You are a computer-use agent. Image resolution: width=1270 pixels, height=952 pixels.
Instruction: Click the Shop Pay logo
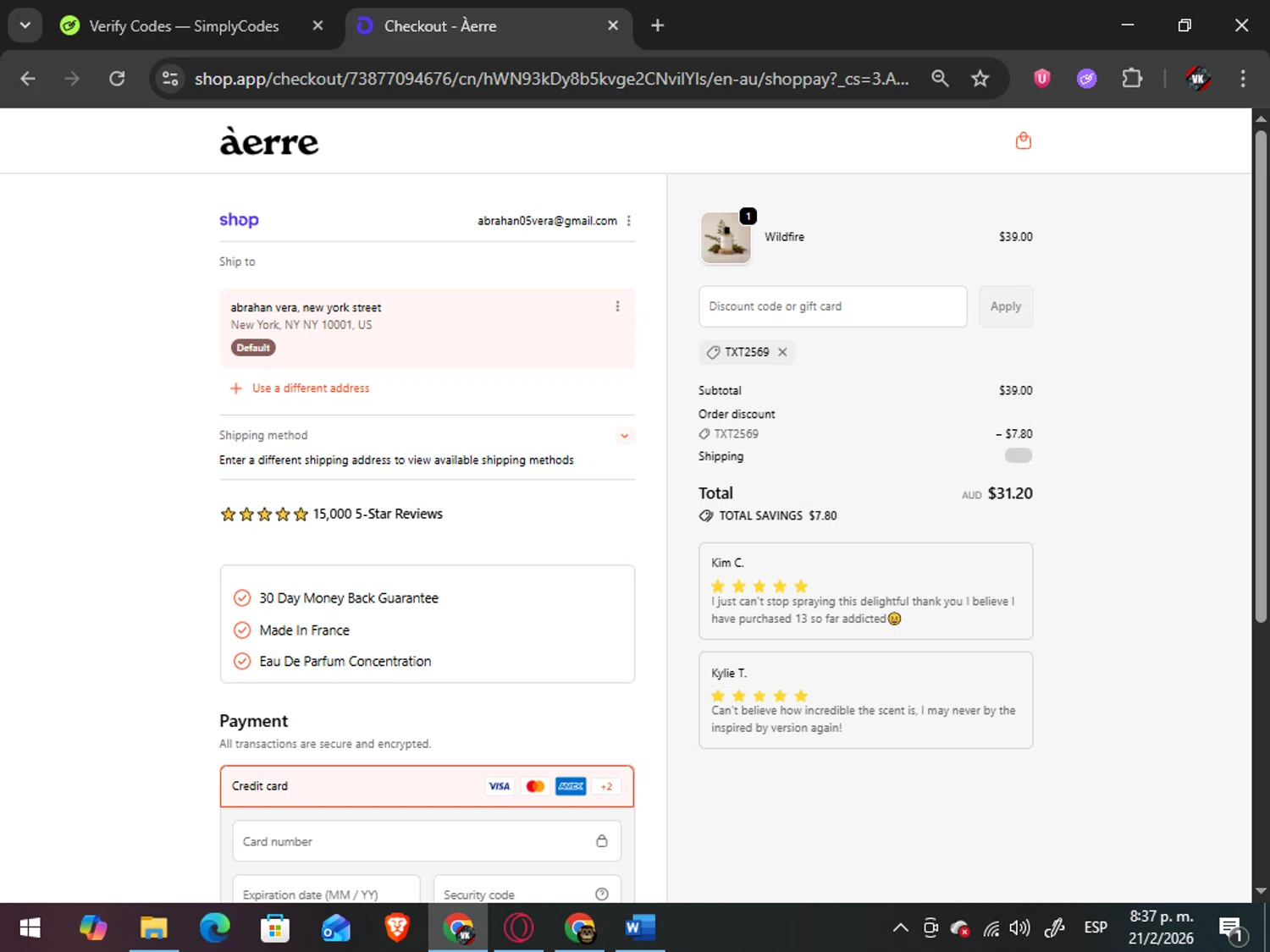coord(239,220)
